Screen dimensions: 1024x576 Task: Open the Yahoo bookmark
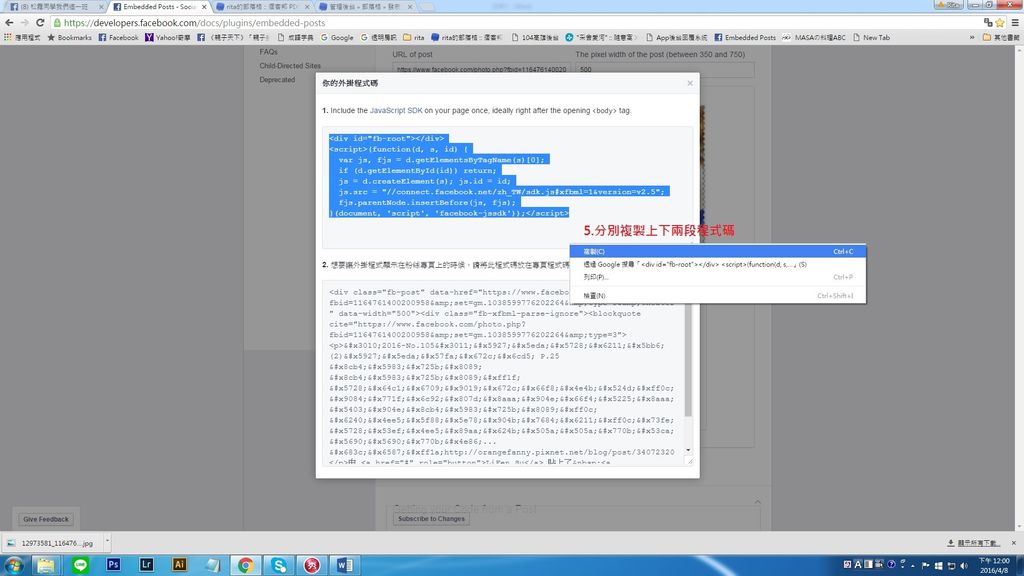click(x=168, y=38)
